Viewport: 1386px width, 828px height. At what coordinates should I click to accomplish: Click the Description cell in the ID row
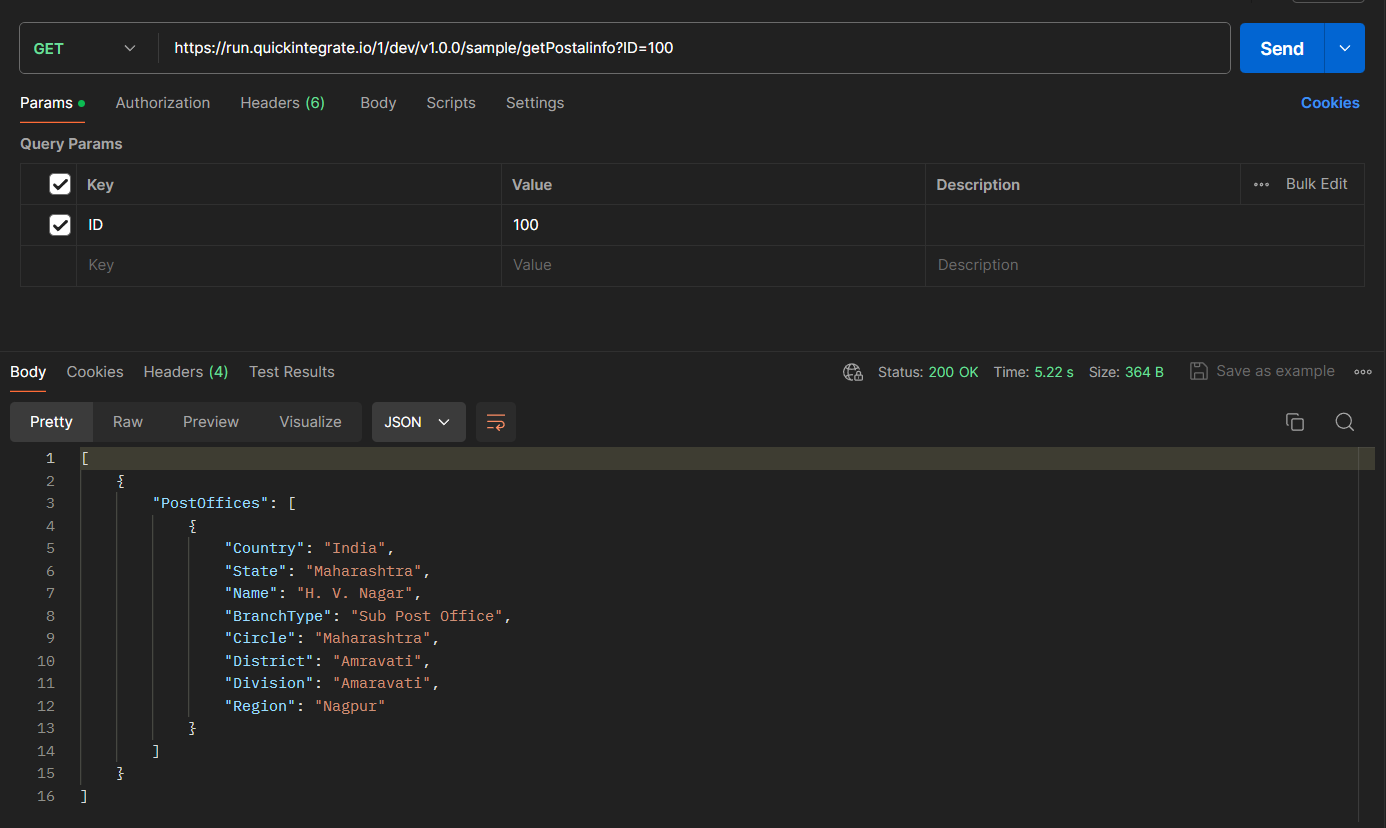[1145, 225]
